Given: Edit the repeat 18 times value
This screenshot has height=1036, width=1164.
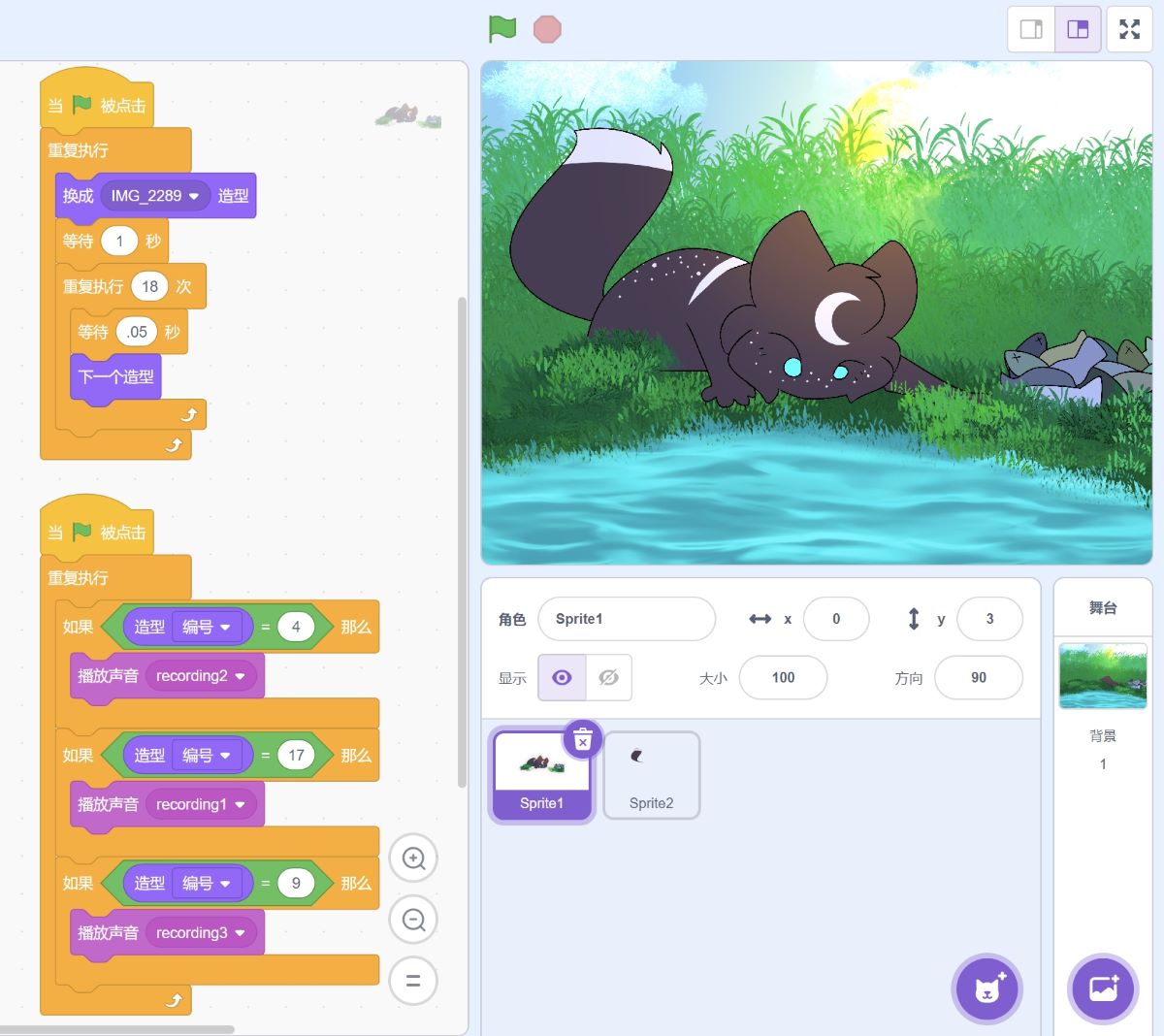Looking at the screenshot, I should coord(149,286).
